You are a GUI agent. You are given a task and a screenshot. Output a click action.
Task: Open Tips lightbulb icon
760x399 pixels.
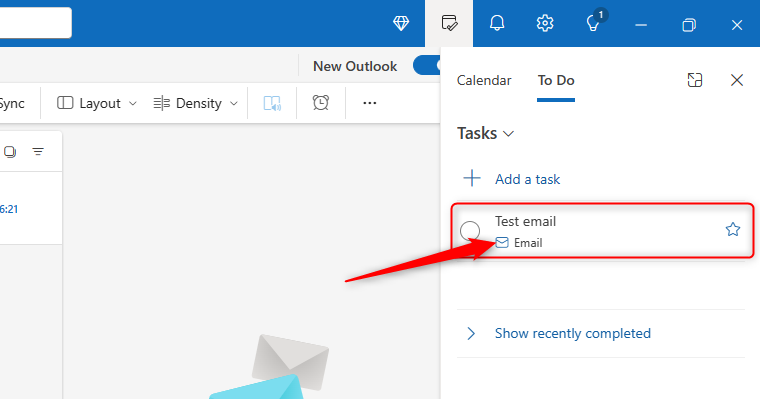(593, 23)
